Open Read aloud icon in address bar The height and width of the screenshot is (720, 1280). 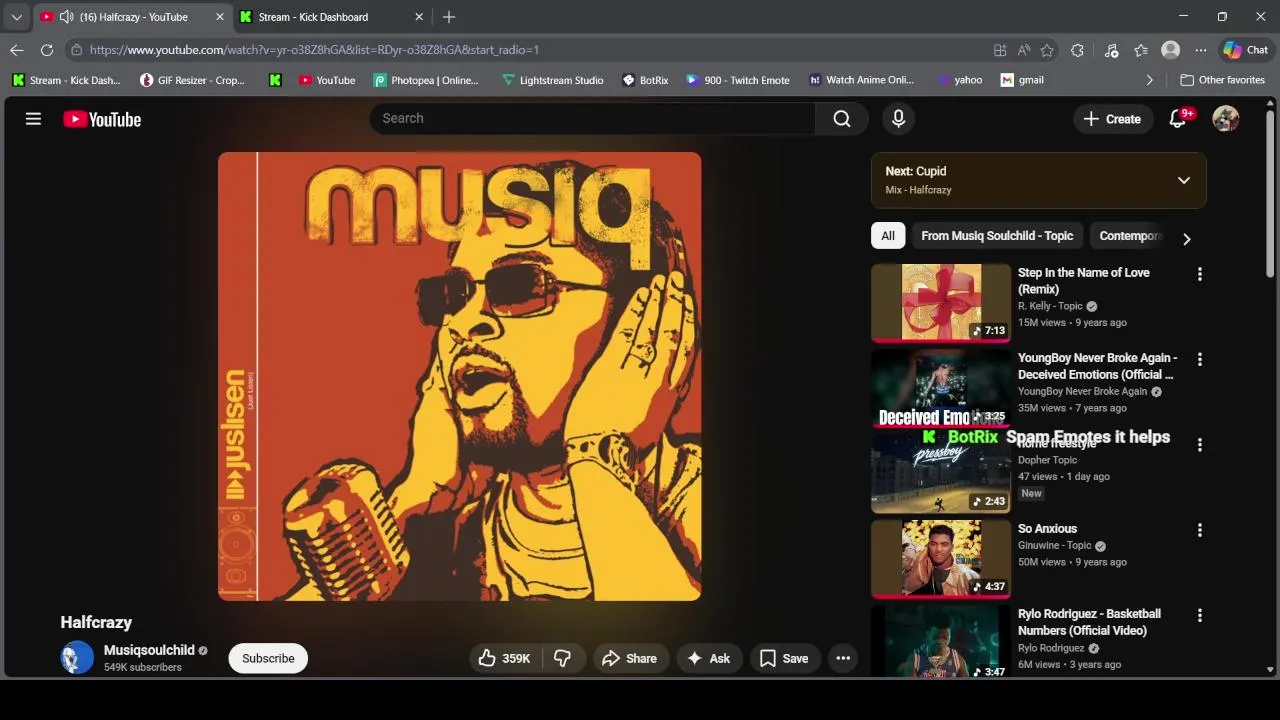pos(1024,50)
